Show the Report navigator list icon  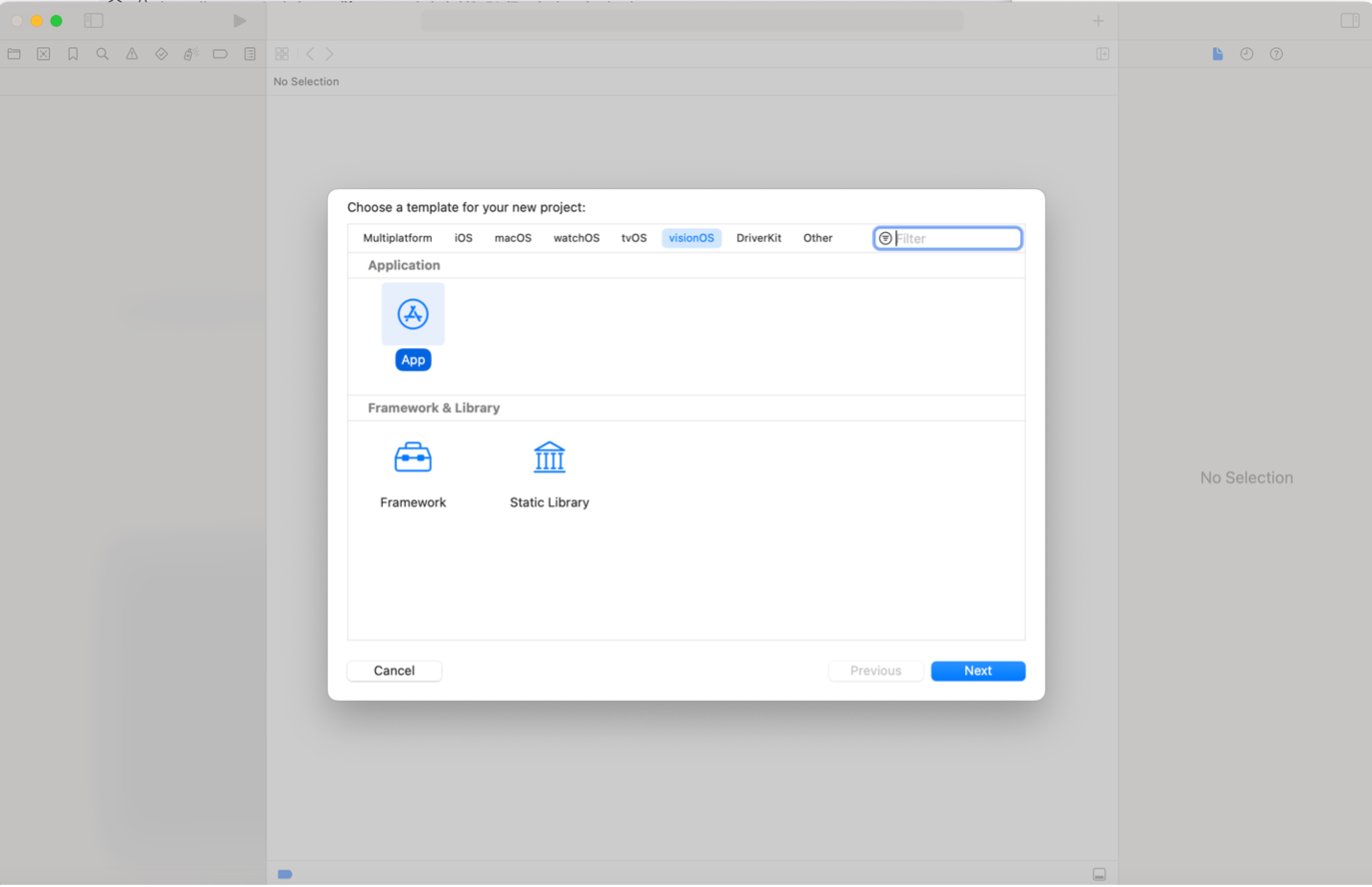249,54
